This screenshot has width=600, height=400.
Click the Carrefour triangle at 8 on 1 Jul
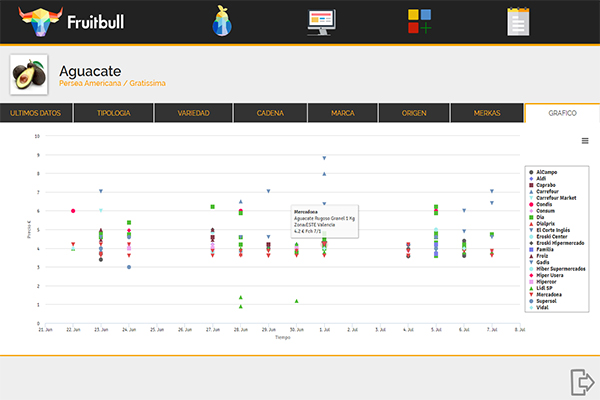[324, 174]
